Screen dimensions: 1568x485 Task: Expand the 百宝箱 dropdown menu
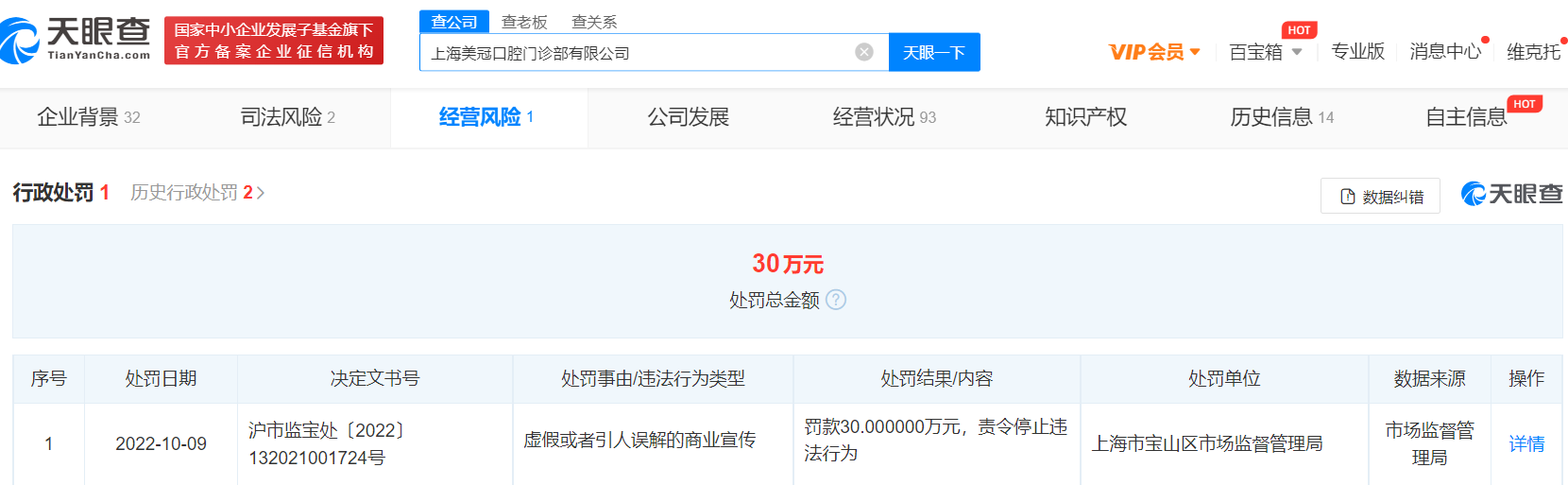pyautogui.click(x=1265, y=52)
